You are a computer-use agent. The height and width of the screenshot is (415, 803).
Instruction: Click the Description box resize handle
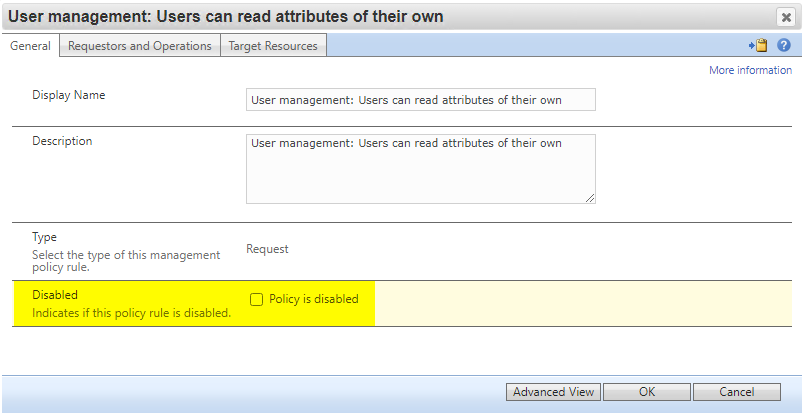(x=590, y=198)
